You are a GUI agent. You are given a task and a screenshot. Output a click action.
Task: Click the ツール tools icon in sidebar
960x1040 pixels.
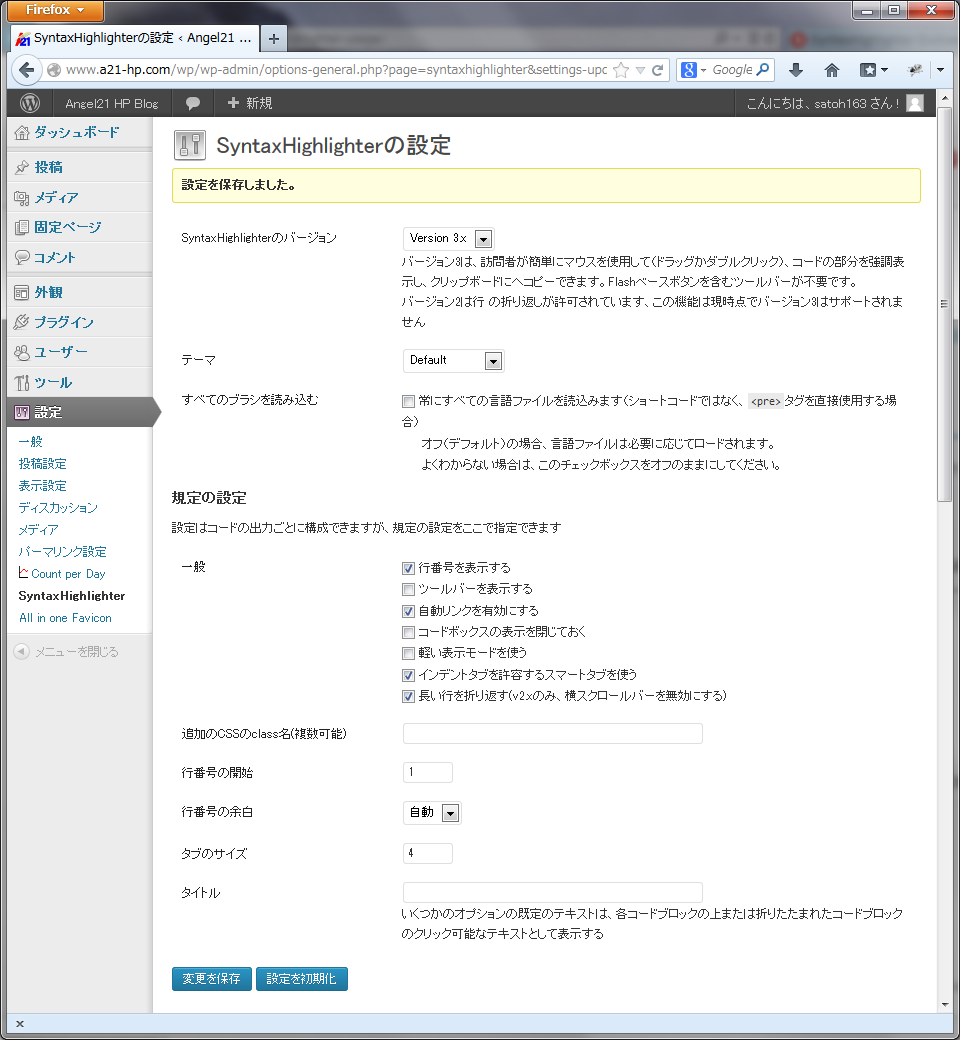(22, 383)
